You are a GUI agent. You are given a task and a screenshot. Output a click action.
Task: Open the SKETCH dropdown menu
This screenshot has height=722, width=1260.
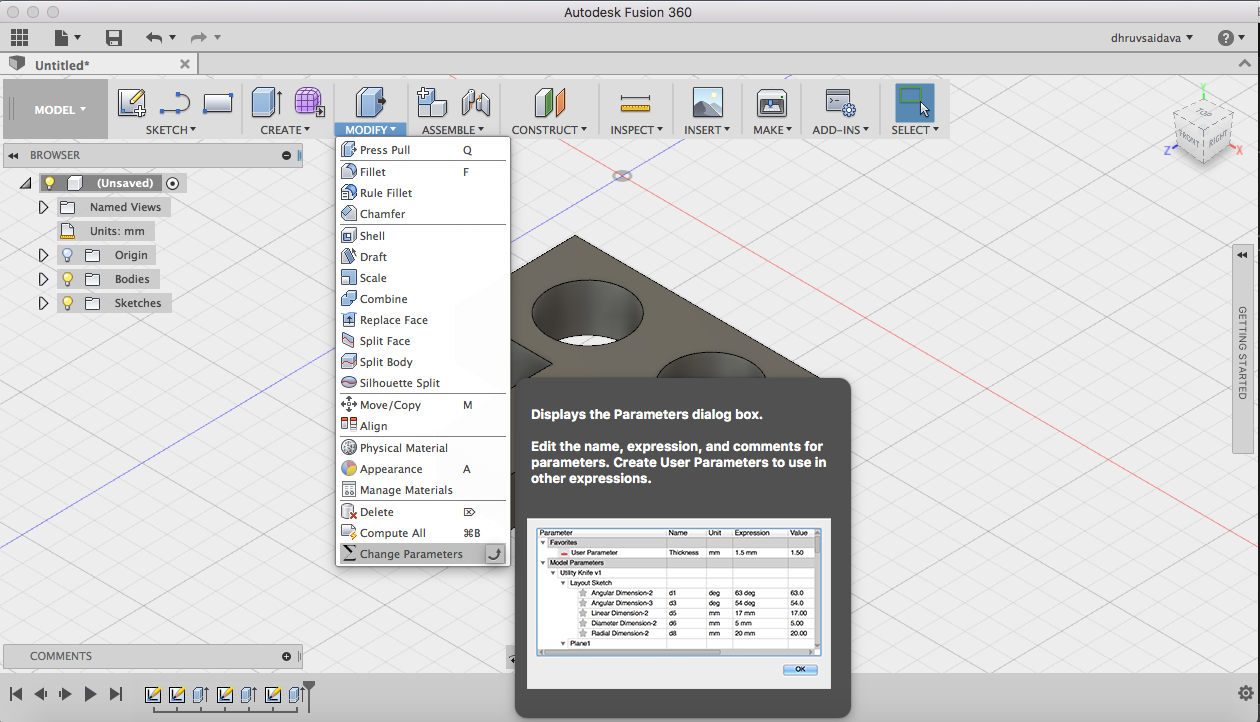tap(171, 130)
